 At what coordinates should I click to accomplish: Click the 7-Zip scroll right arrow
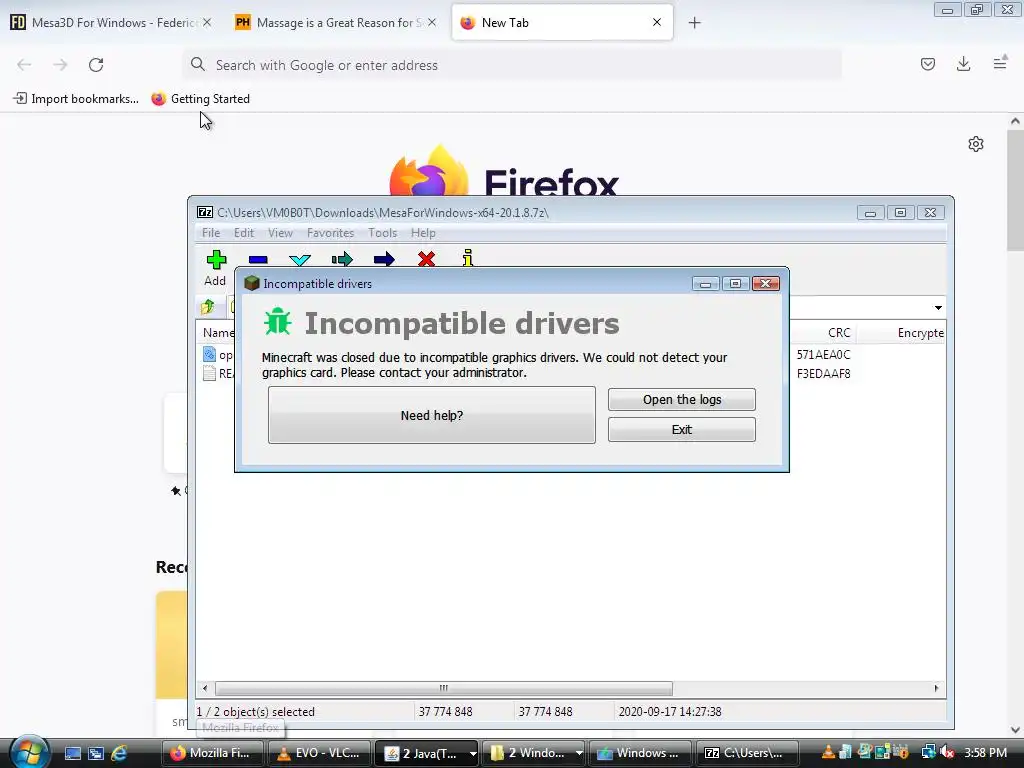936,688
